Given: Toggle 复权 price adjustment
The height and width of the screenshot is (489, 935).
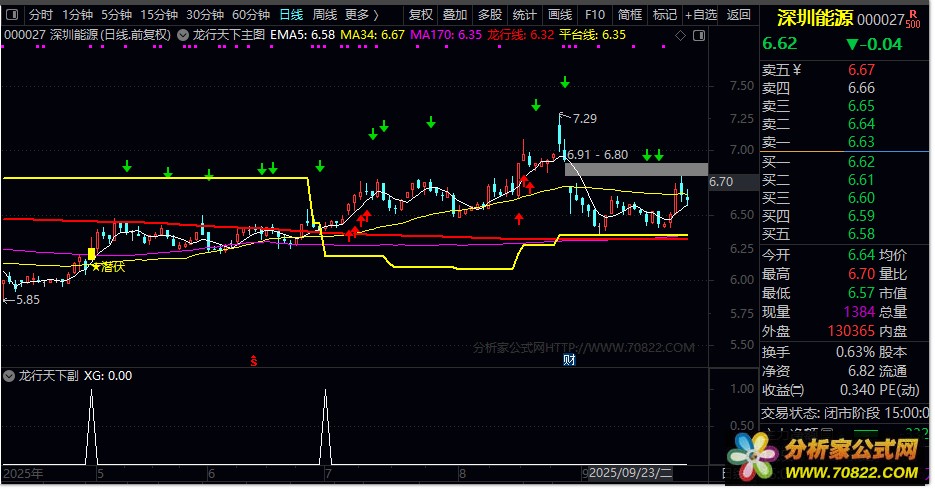Looking at the screenshot, I should pyautogui.click(x=422, y=15).
